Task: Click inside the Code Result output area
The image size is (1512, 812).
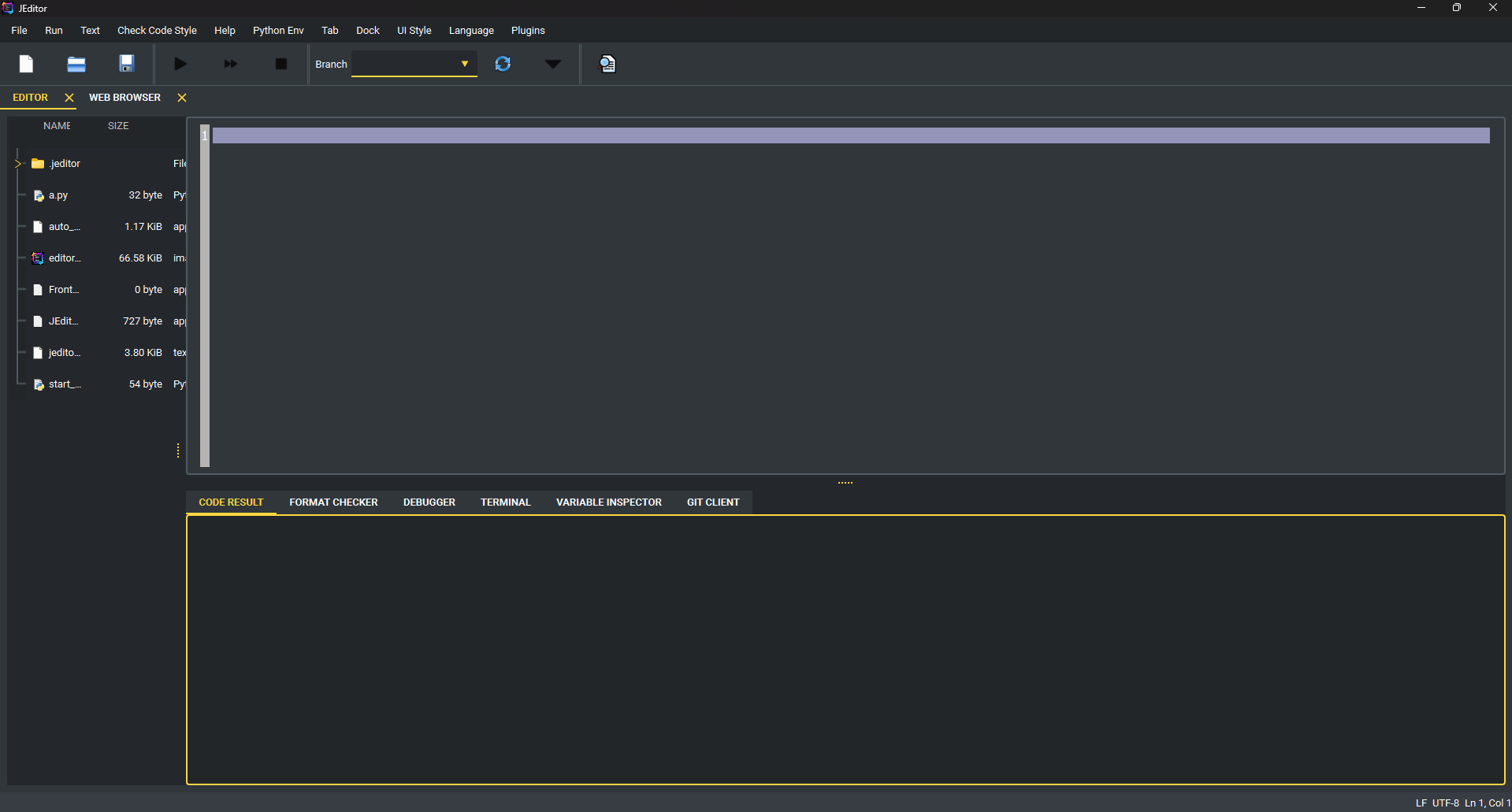Action: tap(845, 650)
